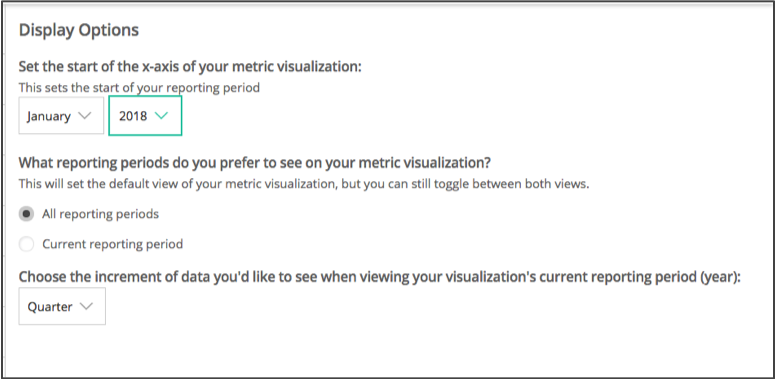Click the 2018 value in the year selector
This screenshot has width=775, height=379.
pos(133,116)
